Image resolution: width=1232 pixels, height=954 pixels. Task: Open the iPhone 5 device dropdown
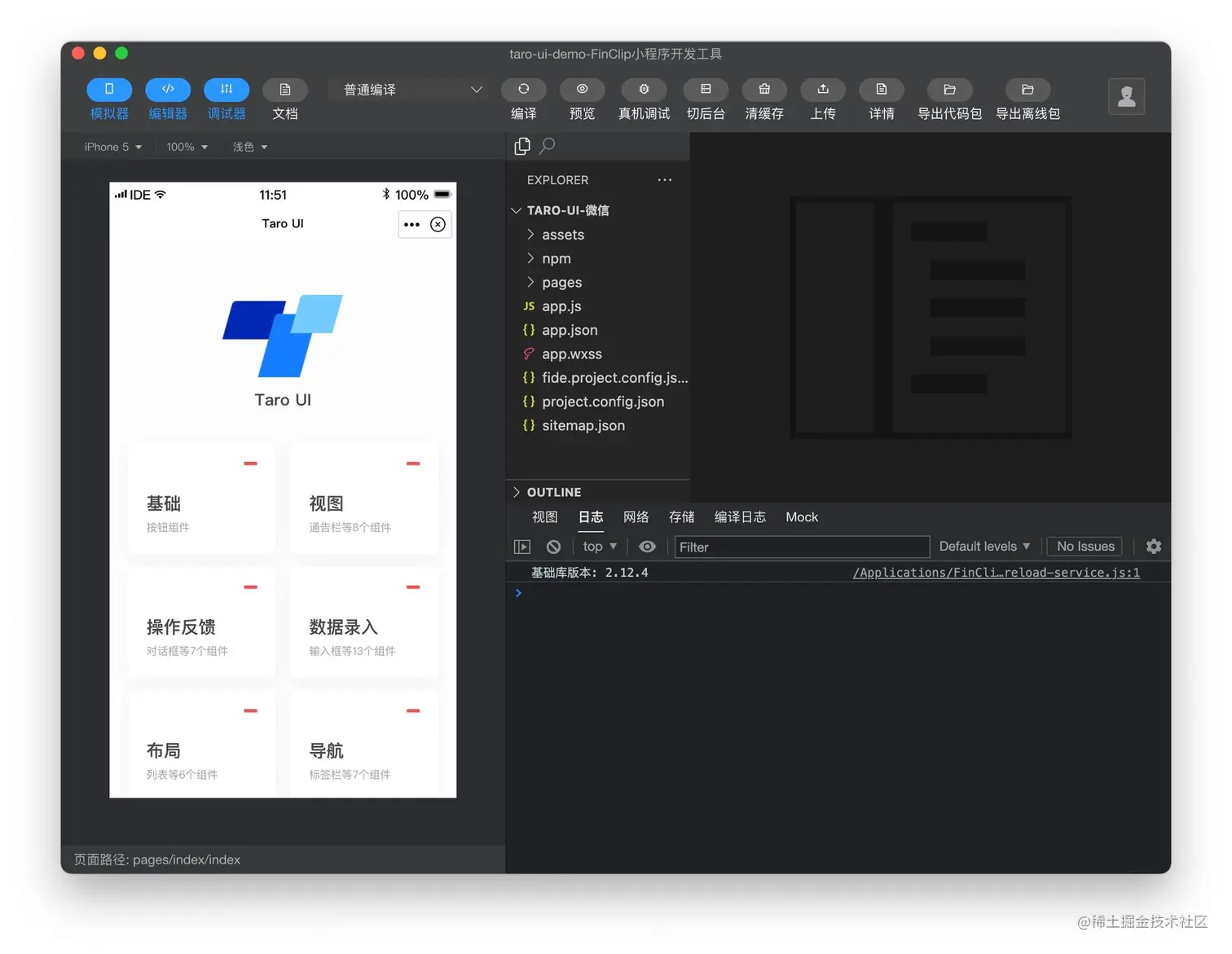pyautogui.click(x=113, y=147)
